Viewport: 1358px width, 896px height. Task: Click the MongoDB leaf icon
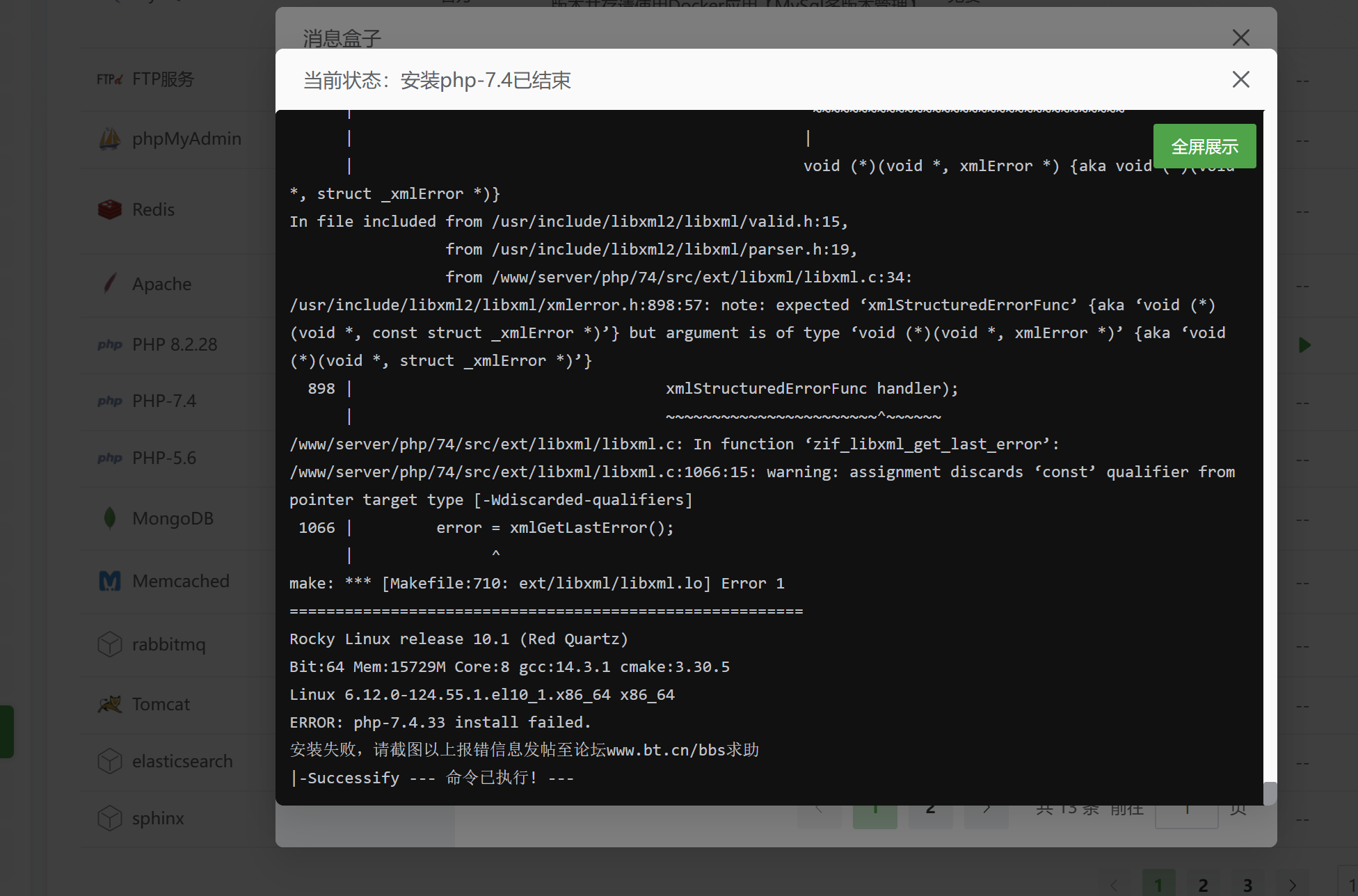coord(109,518)
